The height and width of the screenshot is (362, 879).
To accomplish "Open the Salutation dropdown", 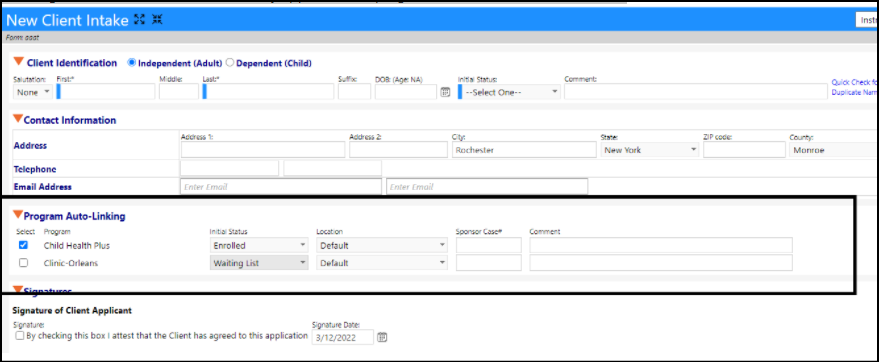I will (x=33, y=92).
